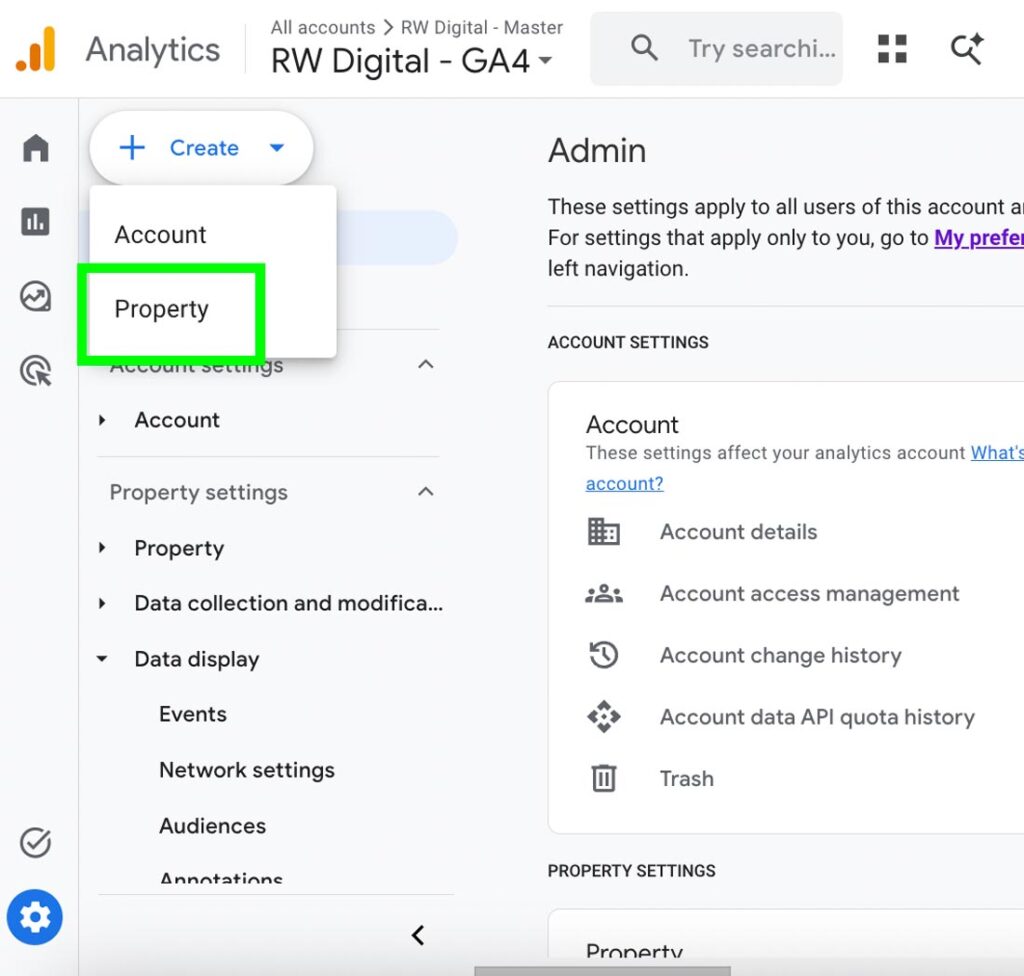Select Data collection and modification item
Image resolution: width=1024 pixels, height=976 pixels.
coord(289,603)
